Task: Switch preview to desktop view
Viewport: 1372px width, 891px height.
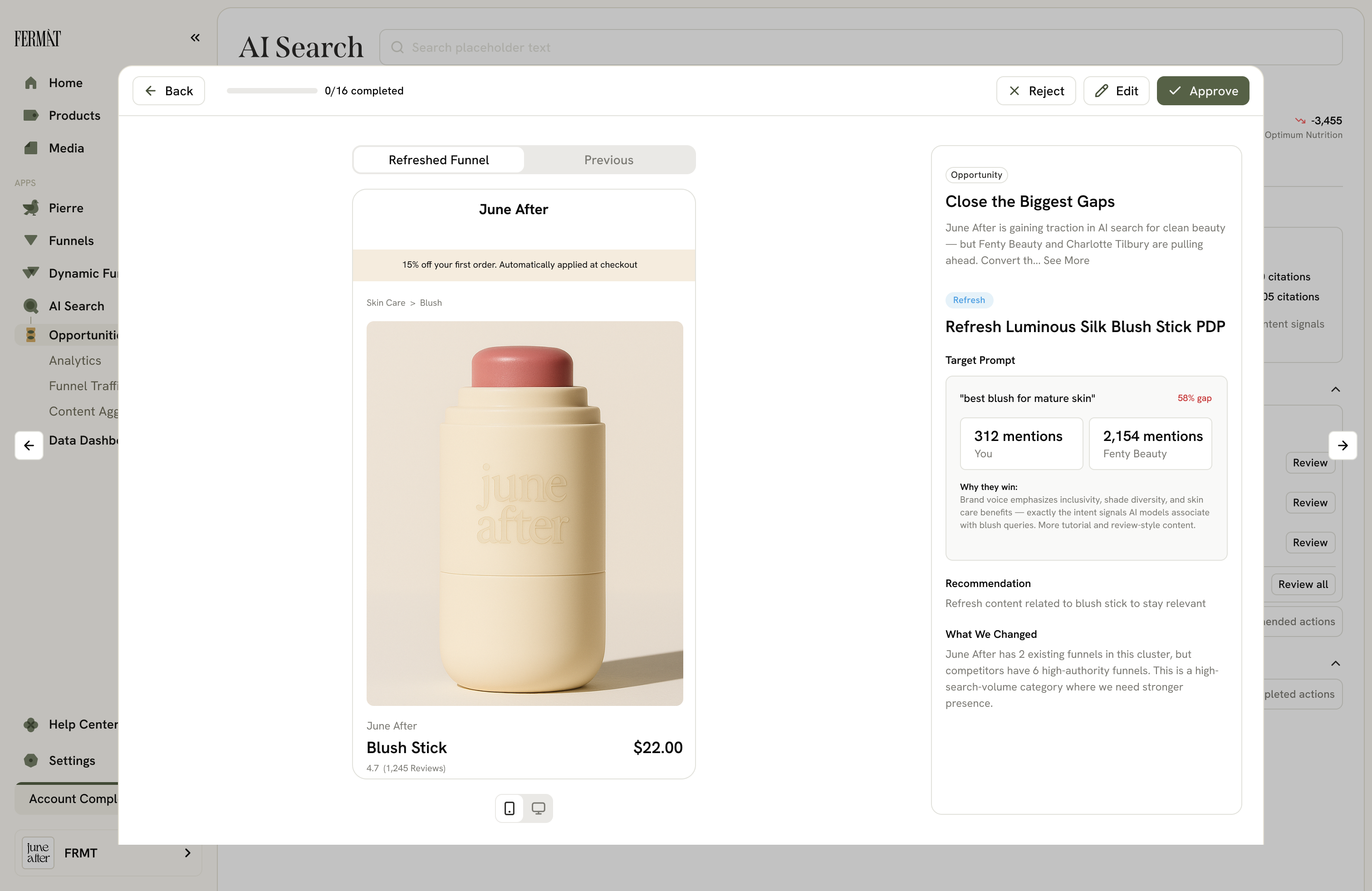Action: [x=539, y=808]
